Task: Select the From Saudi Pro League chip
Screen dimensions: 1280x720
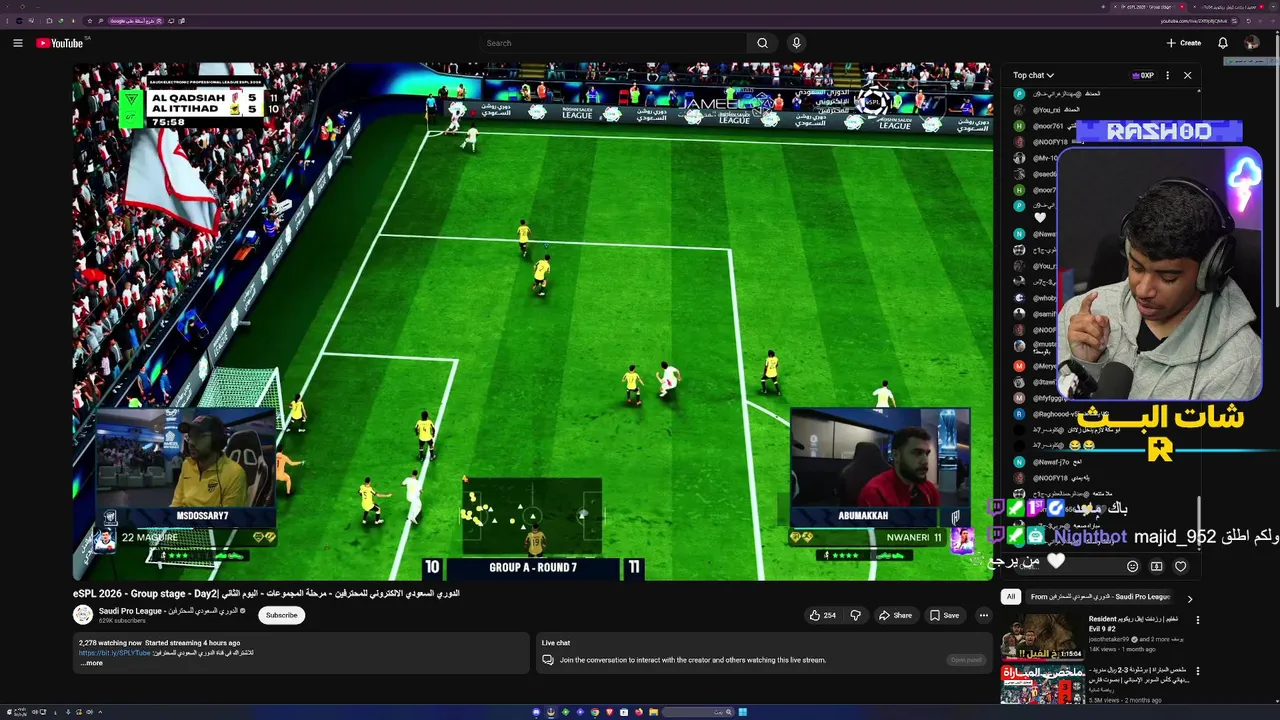Action: (1100, 597)
